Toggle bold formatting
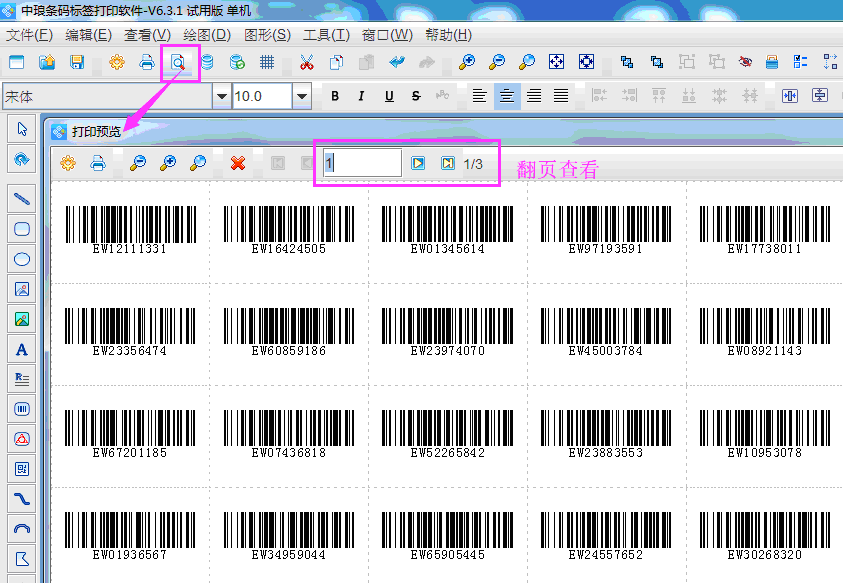 335,96
